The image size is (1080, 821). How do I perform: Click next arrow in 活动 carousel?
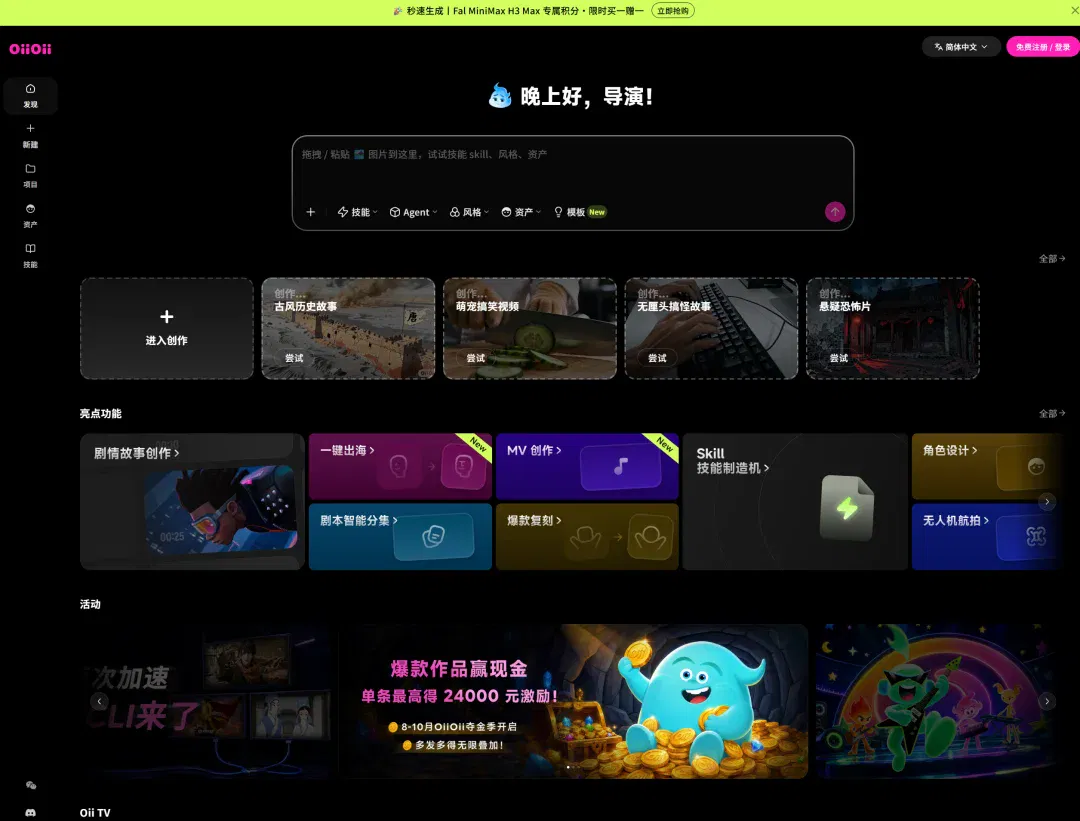[x=1047, y=701]
